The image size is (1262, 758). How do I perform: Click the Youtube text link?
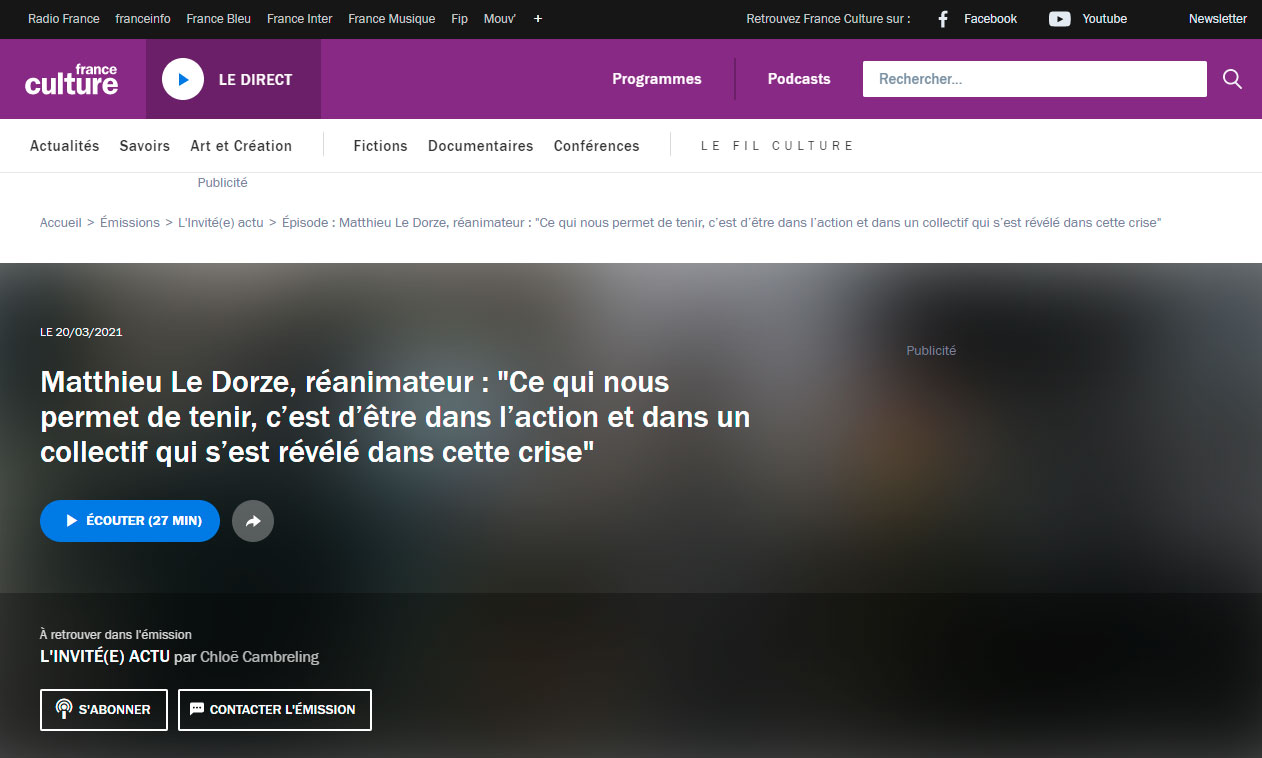pyautogui.click(x=1105, y=19)
